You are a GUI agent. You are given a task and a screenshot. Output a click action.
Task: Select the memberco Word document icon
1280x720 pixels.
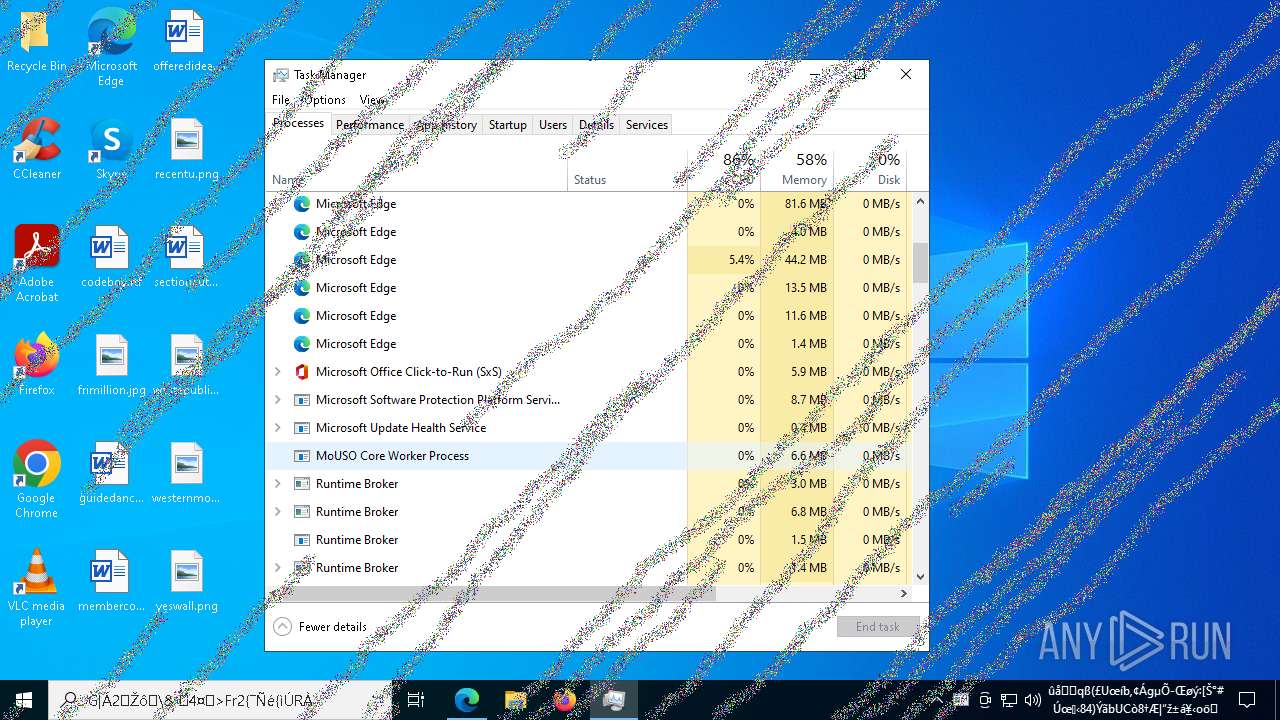[x=111, y=581]
